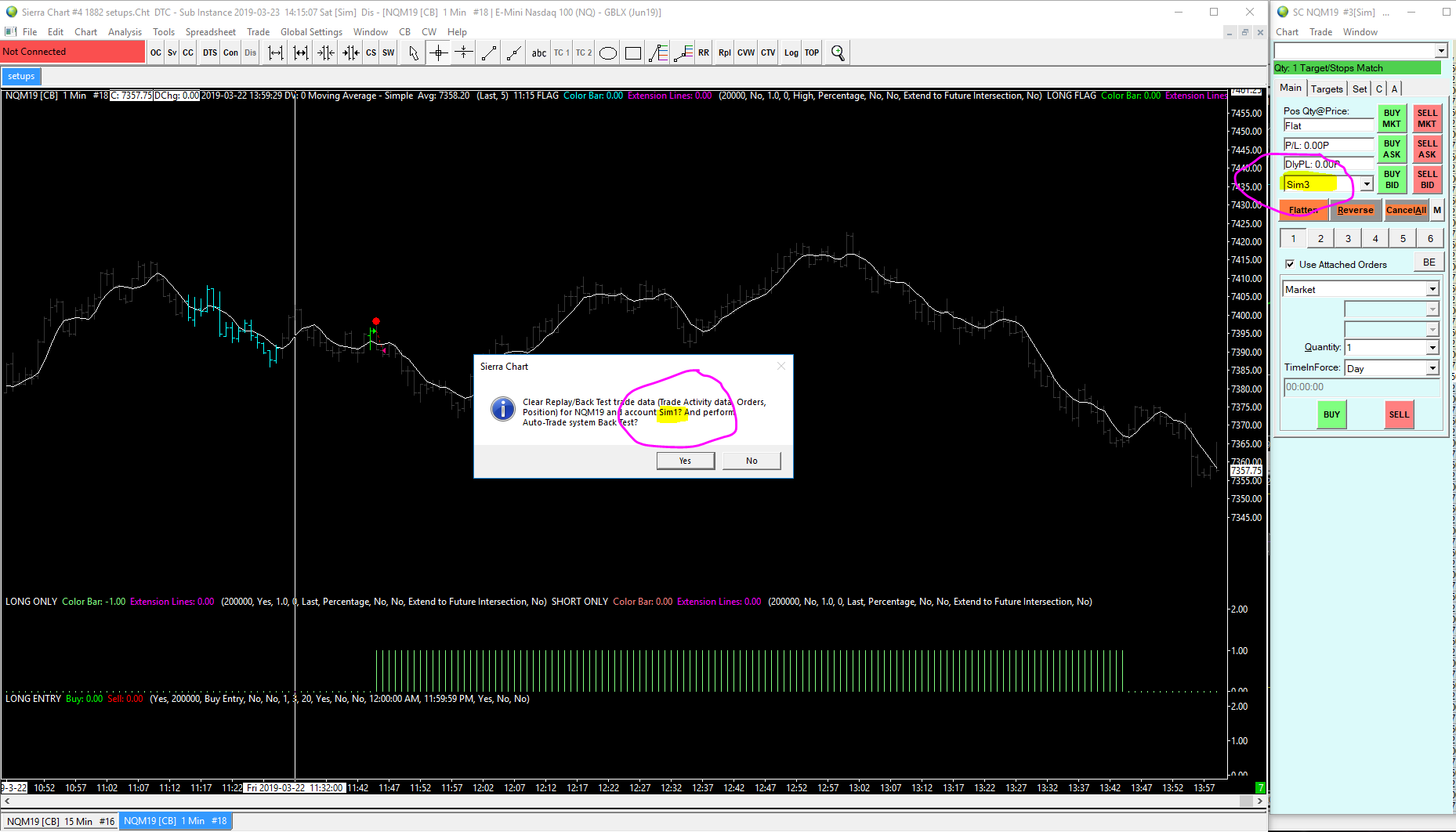The width and height of the screenshot is (1456, 832).
Task: Open the TimeInForce Day dropdown
Action: 1432,368
